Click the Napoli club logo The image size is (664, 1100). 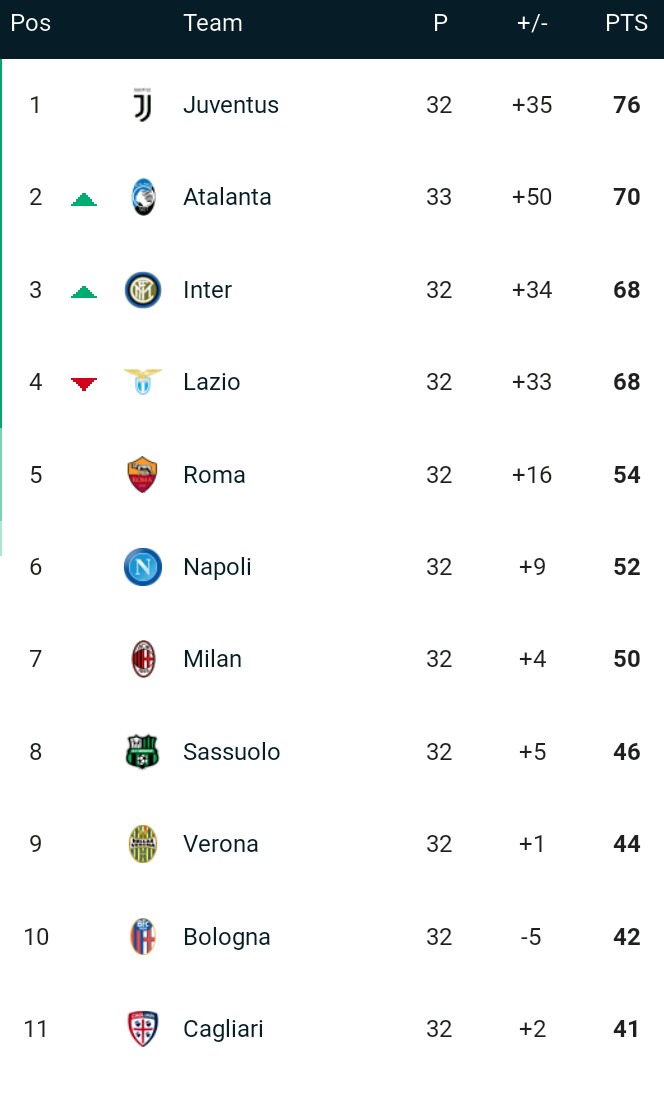point(143,567)
